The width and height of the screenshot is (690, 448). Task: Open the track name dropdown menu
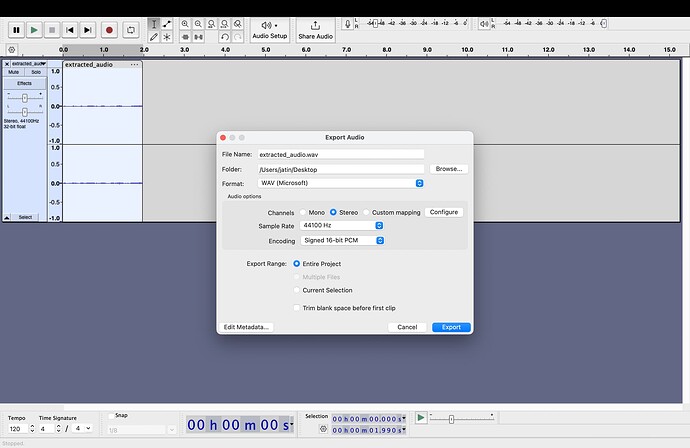point(29,64)
